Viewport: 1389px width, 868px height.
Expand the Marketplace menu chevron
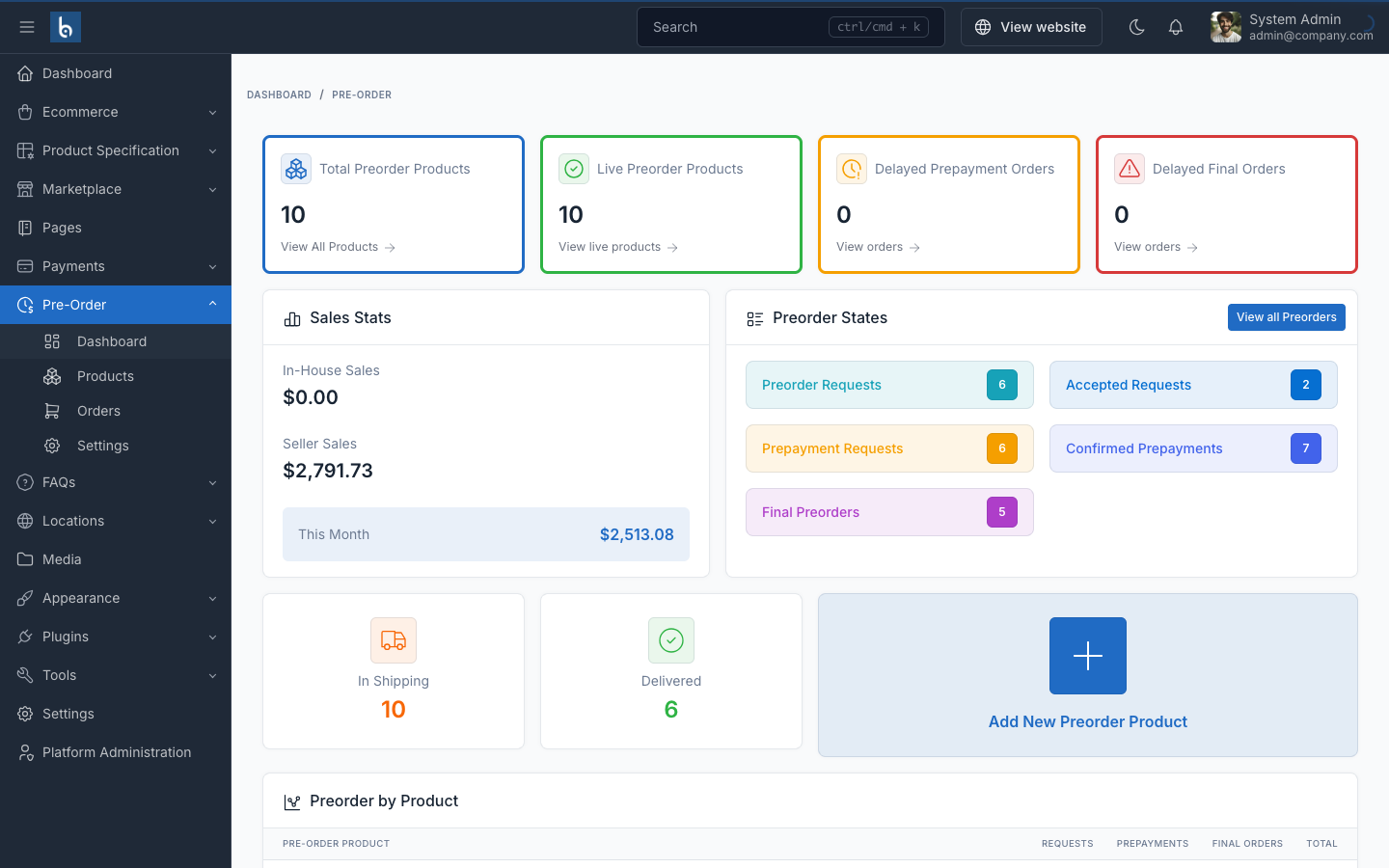[x=212, y=189]
